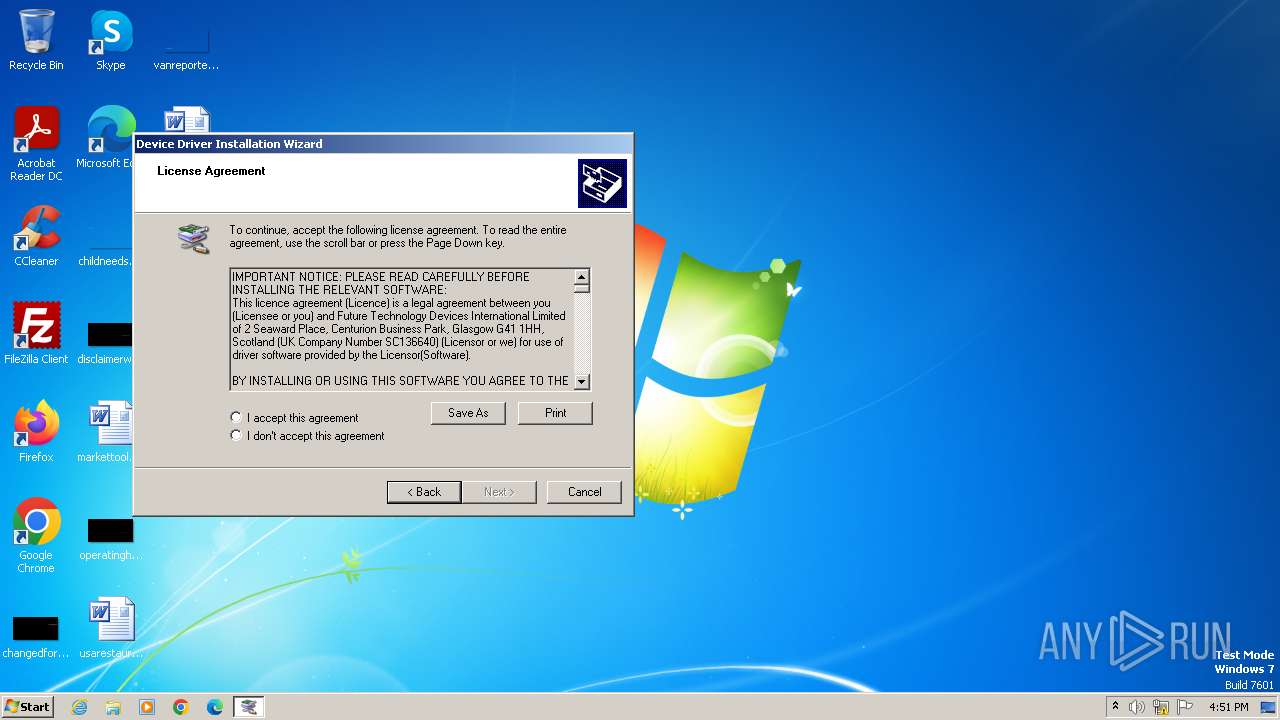The height and width of the screenshot is (720, 1280).
Task: Open Windows Explorer from taskbar
Action: click(113, 707)
